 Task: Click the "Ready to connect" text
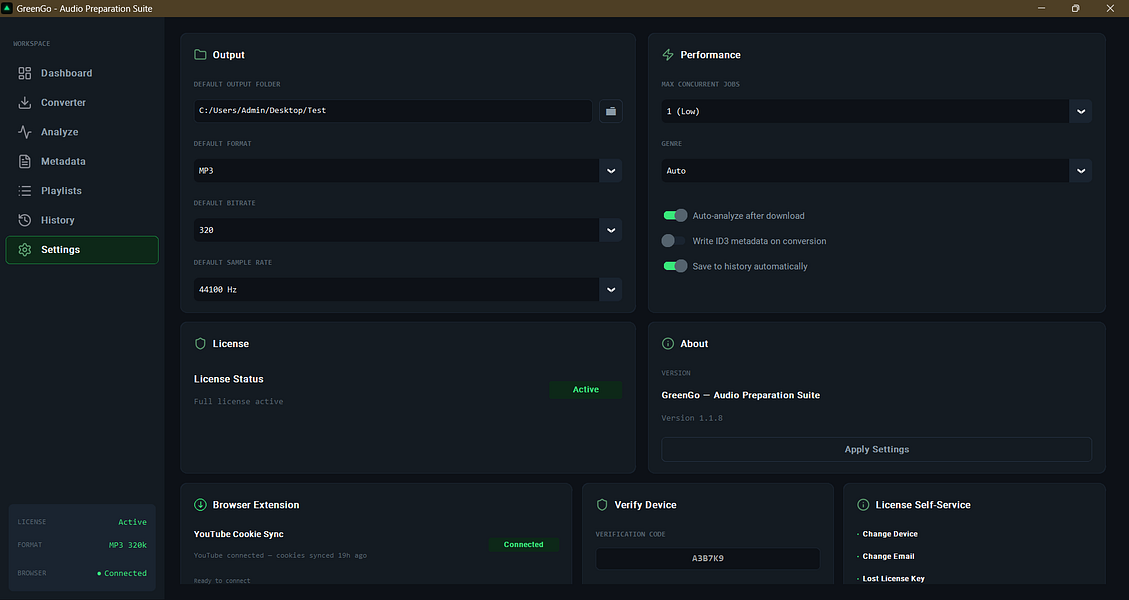(x=222, y=581)
